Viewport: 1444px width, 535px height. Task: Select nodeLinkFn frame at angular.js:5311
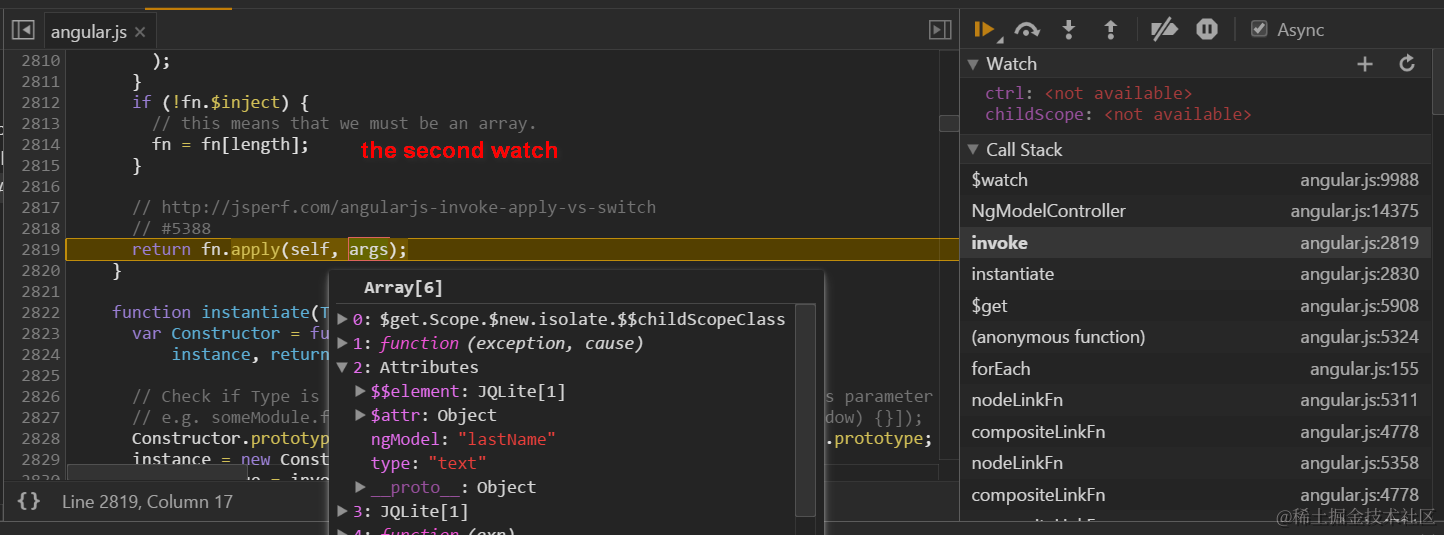click(1195, 400)
